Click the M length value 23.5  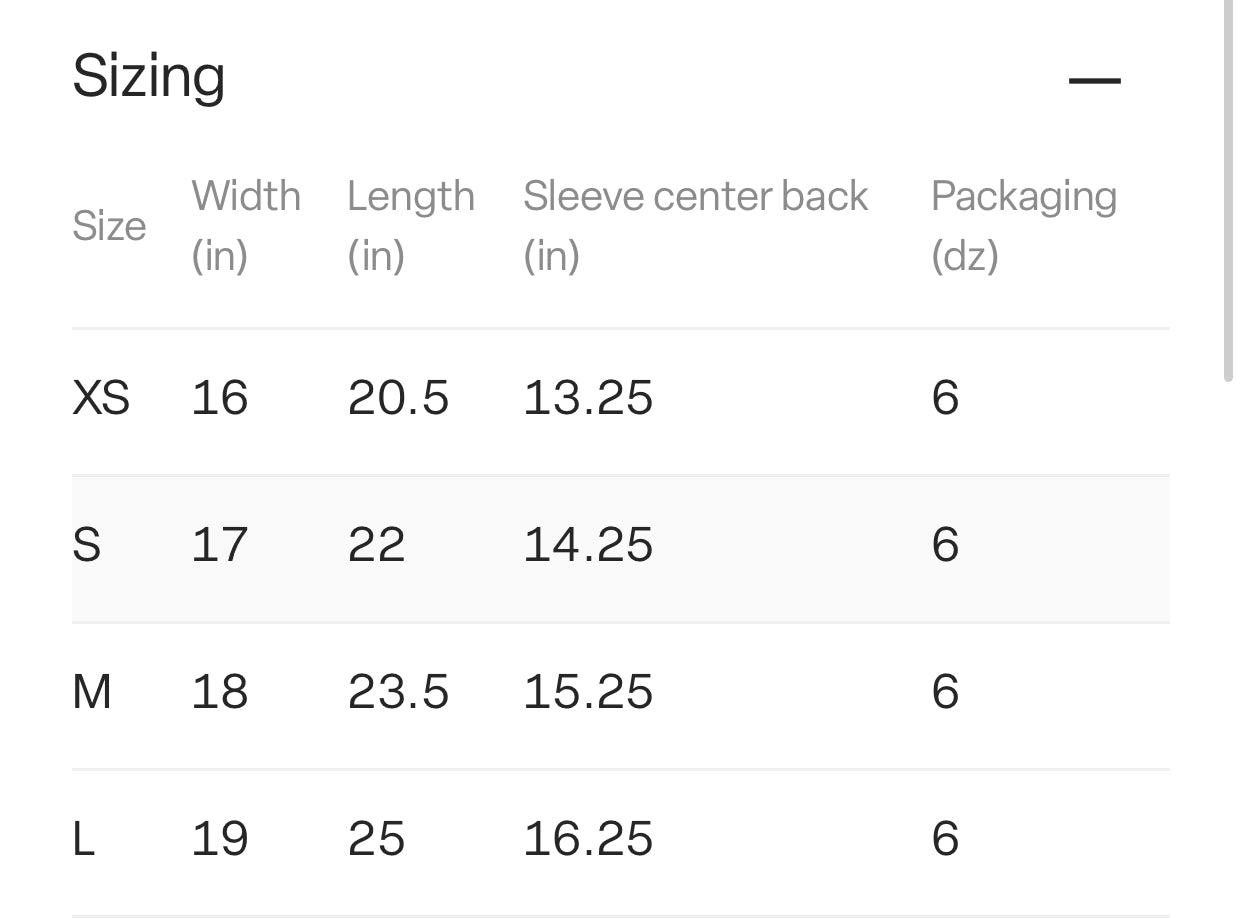[x=398, y=692]
